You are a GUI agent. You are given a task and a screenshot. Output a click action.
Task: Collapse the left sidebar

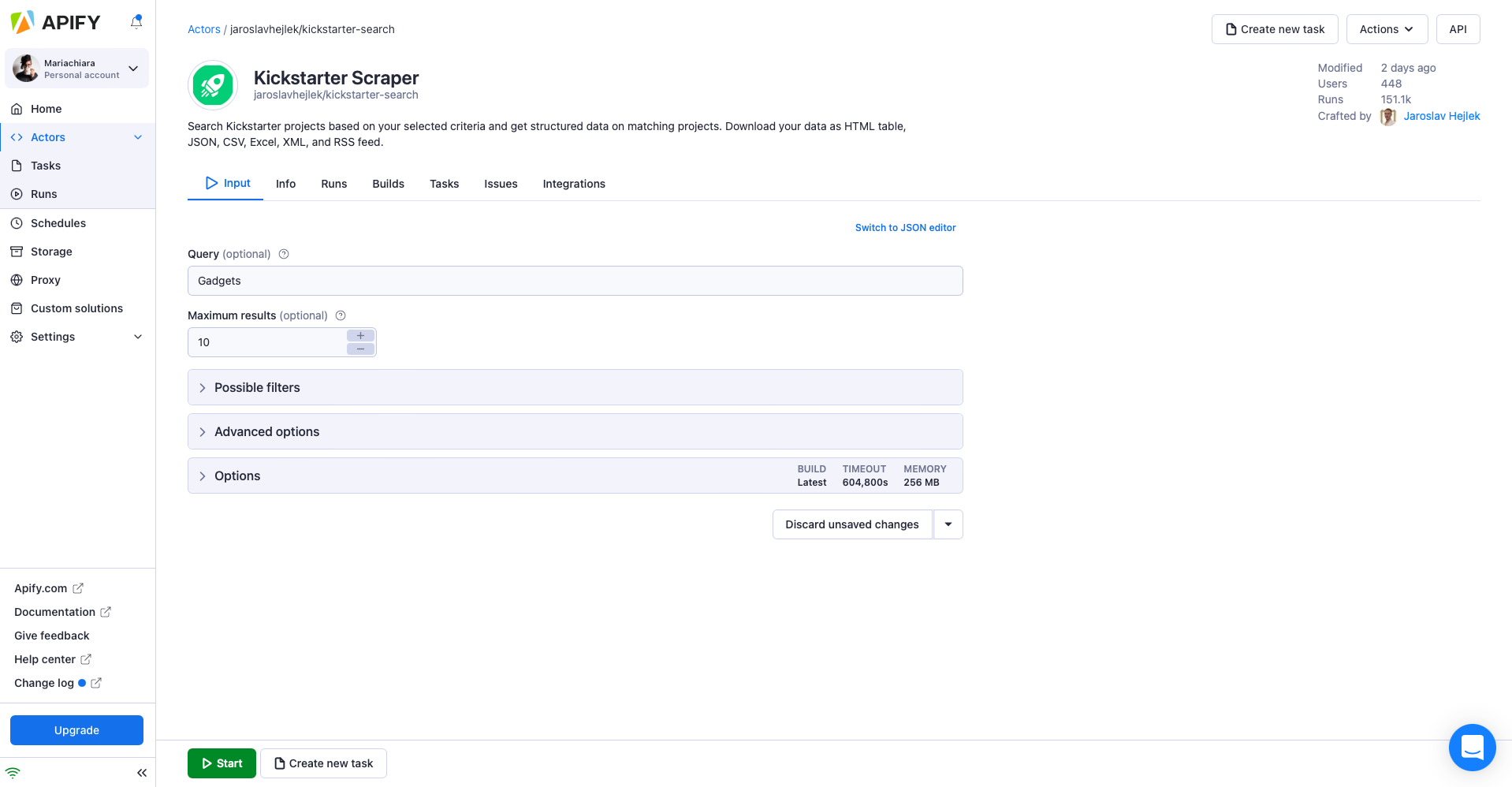[142, 772]
